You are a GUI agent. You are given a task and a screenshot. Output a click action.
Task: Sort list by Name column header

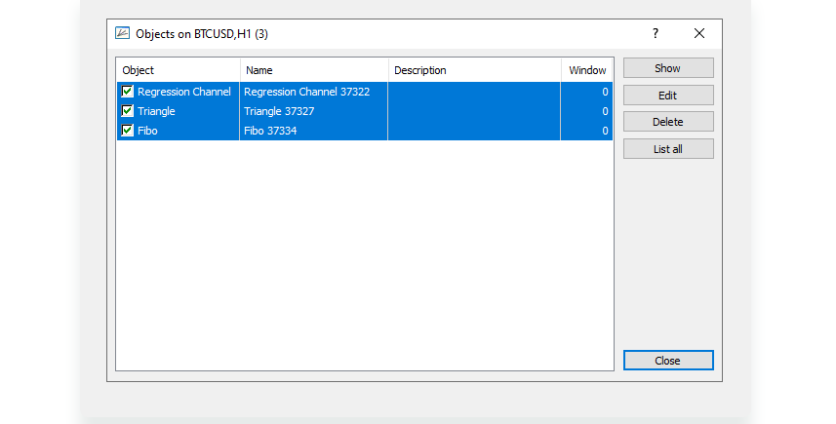(x=313, y=70)
